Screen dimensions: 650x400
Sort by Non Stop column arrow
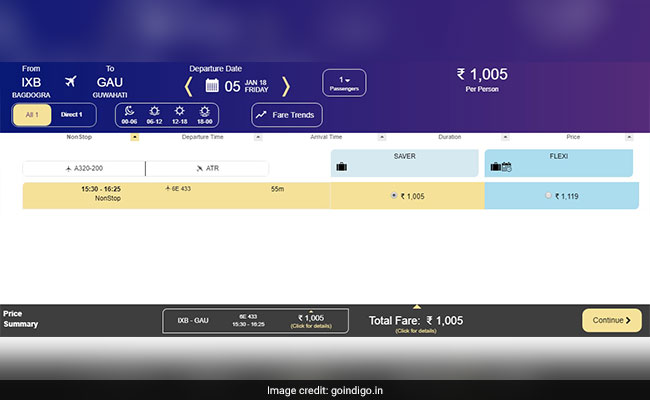pos(135,137)
